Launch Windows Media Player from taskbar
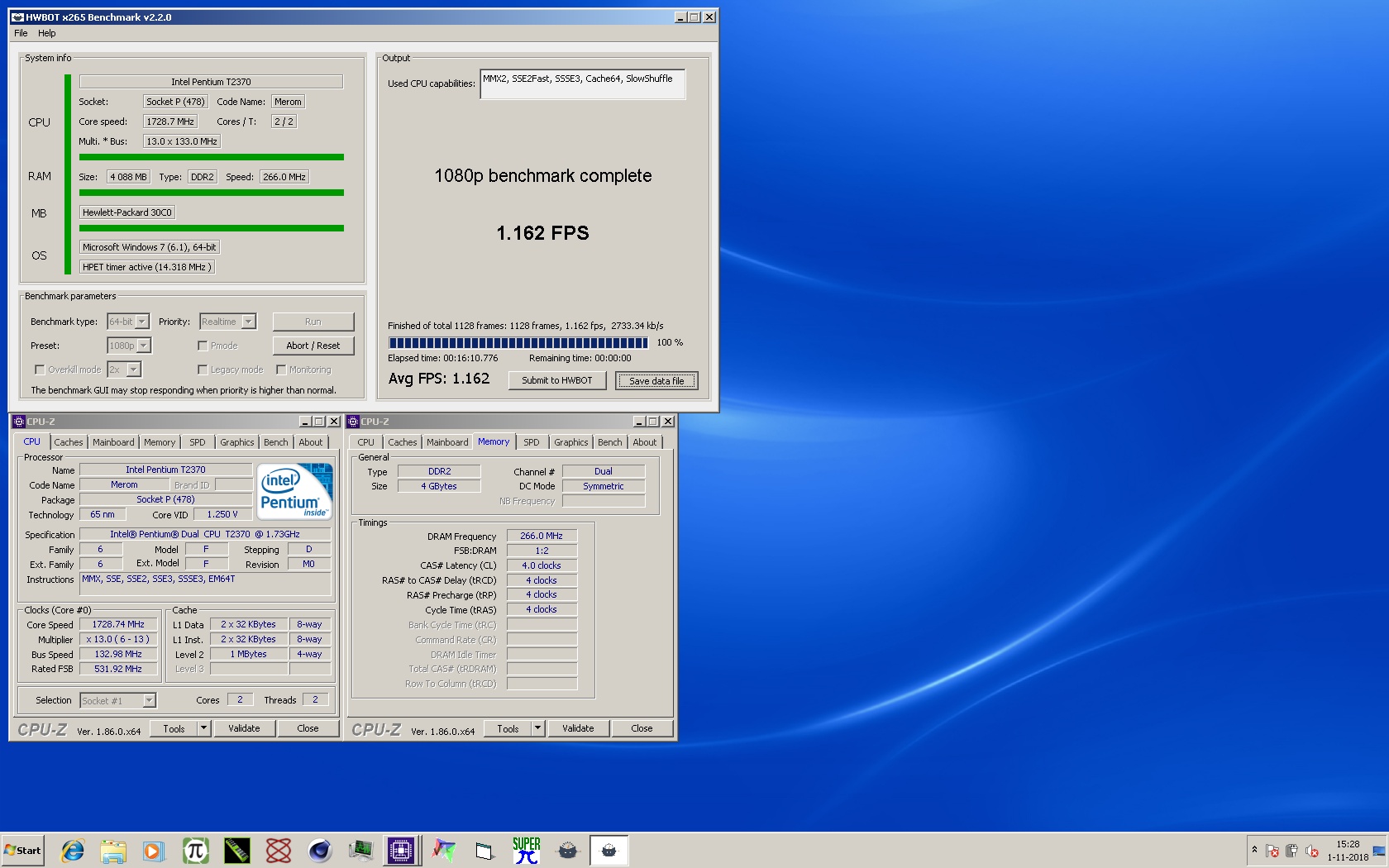The image size is (1389, 868). (x=154, y=850)
